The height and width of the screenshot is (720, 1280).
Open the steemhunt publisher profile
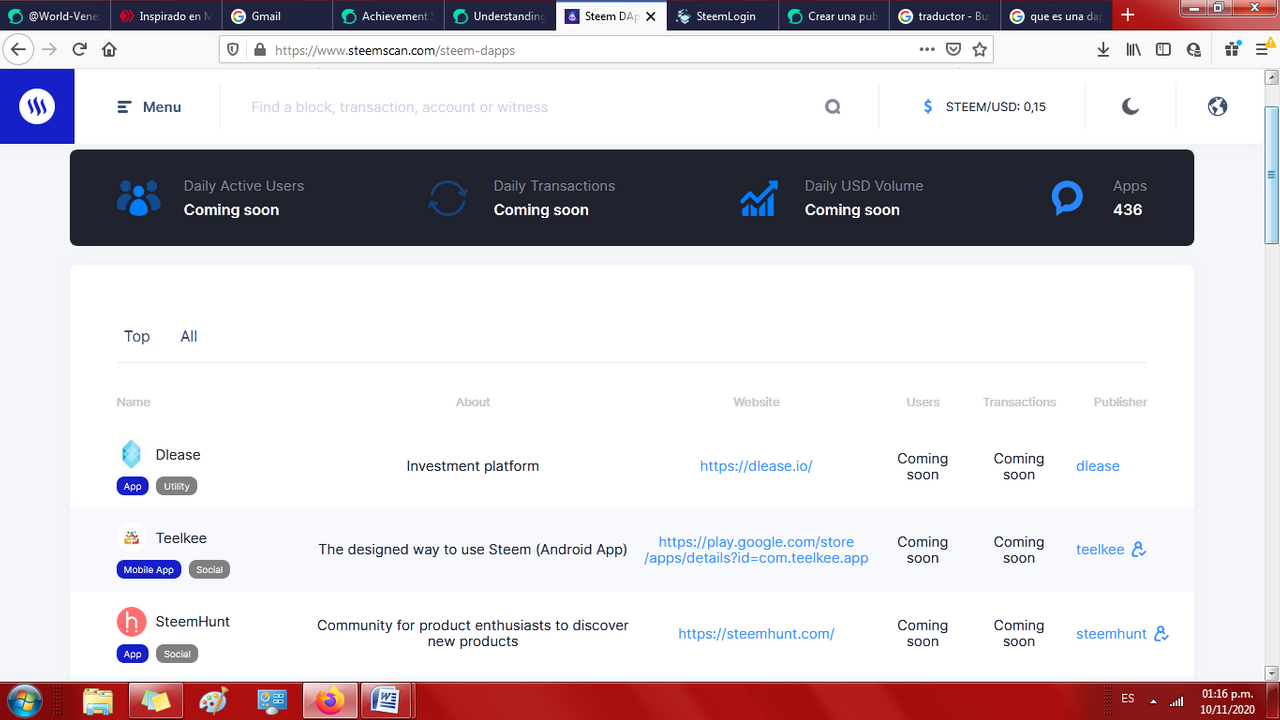(1111, 633)
